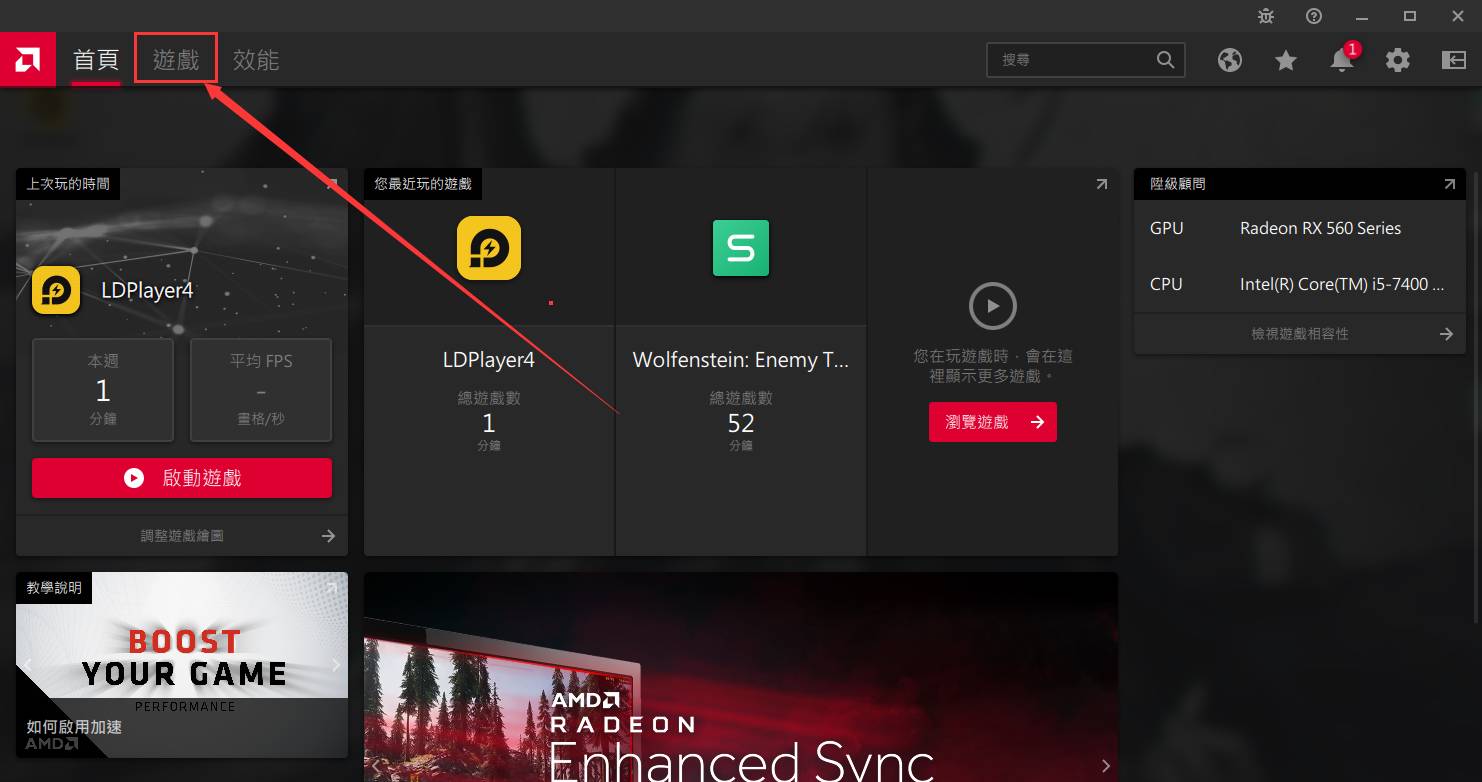Screen dimensions: 1482x782
Task: Click the 啟動遊戲 button
Action: [x=182, y=478]
